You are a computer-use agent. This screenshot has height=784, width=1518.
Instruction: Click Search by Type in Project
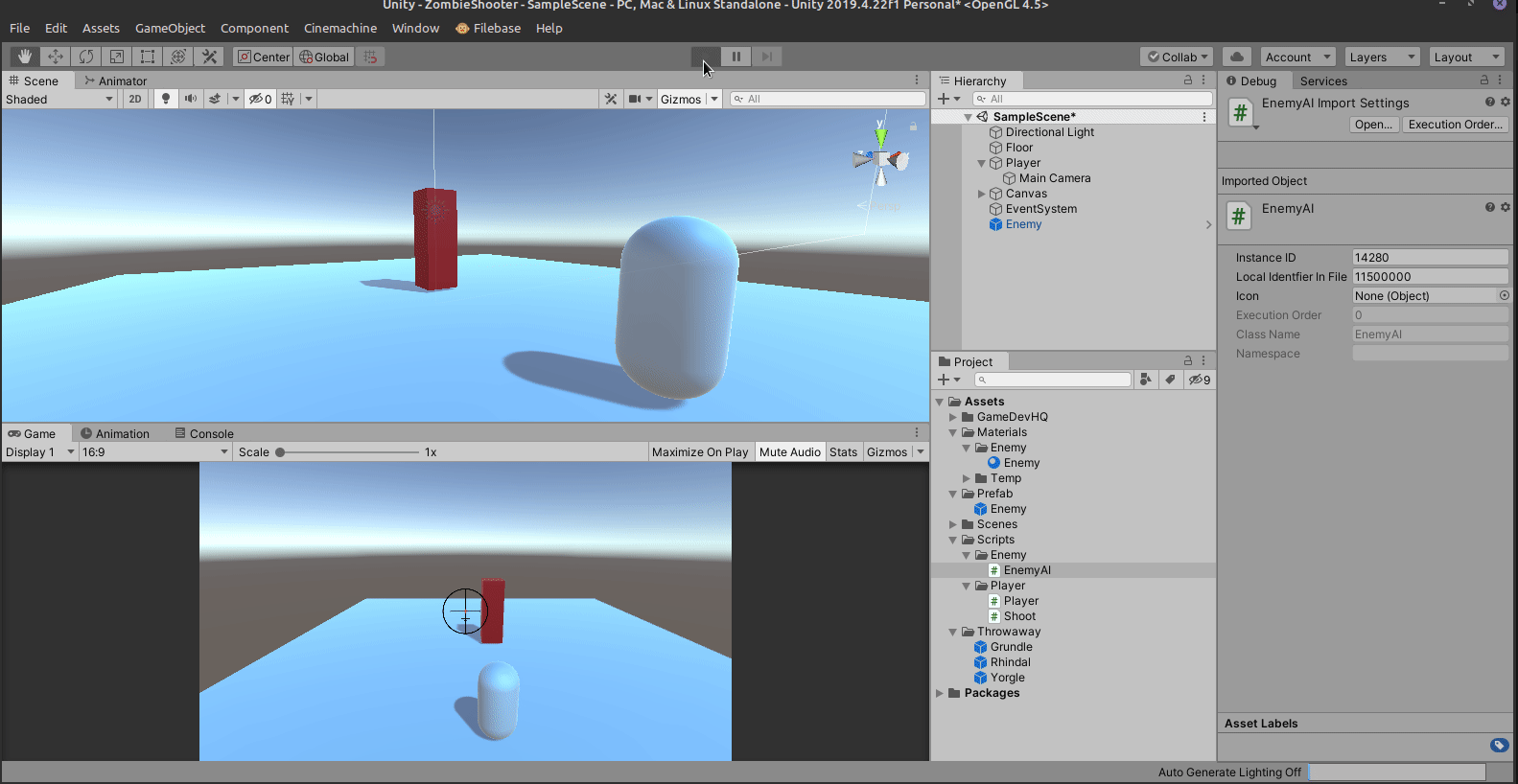tap(1146, 380)
